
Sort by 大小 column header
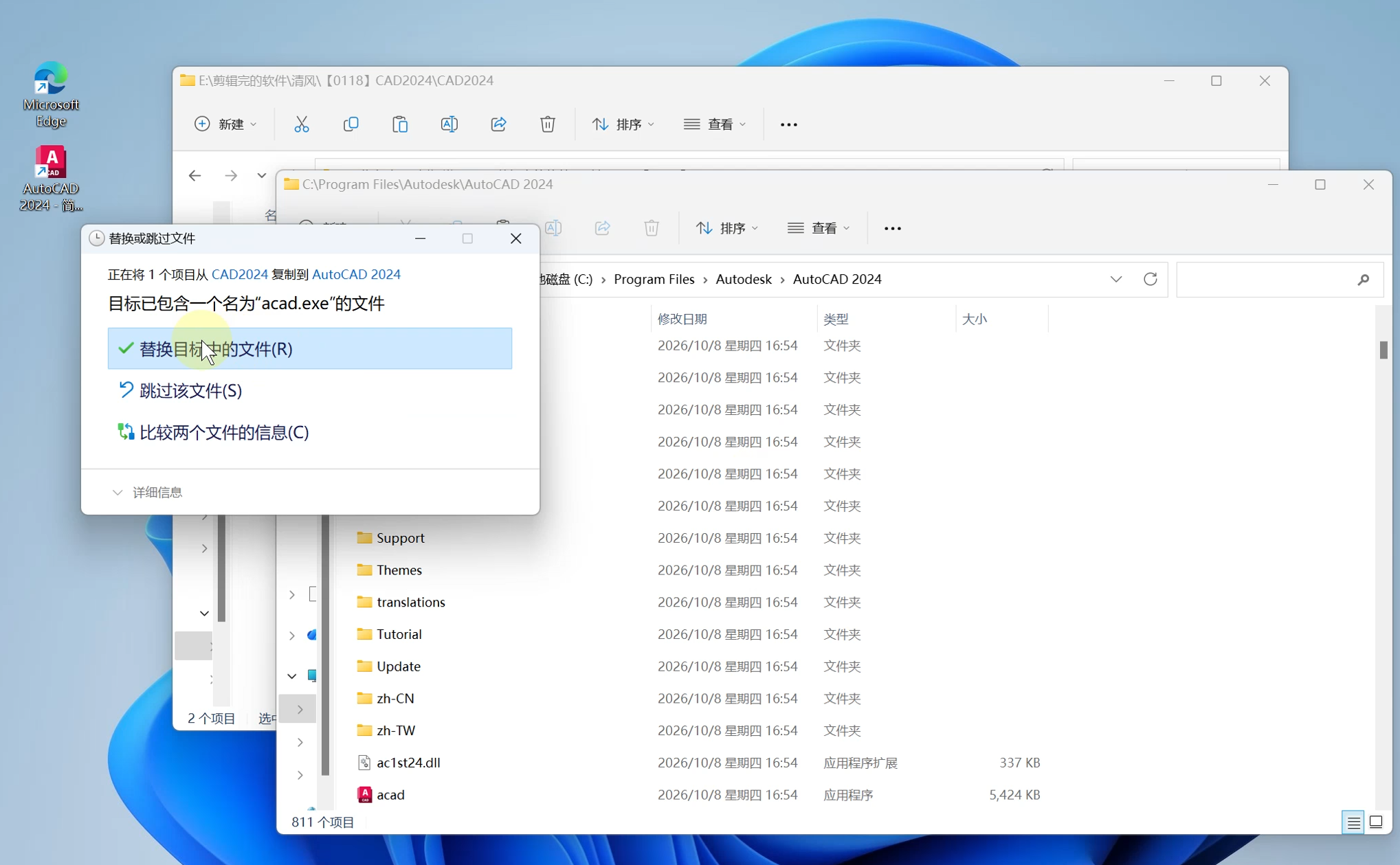click(1001, 319)
